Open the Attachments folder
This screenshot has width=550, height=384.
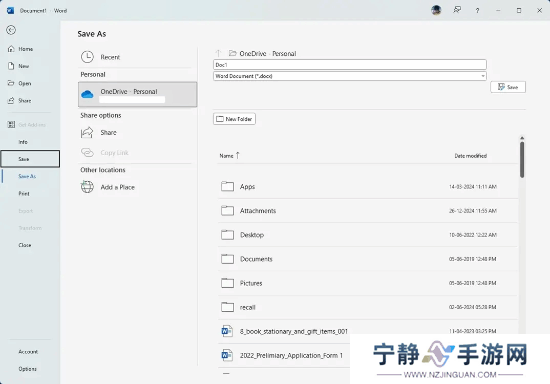pos(368,211)
